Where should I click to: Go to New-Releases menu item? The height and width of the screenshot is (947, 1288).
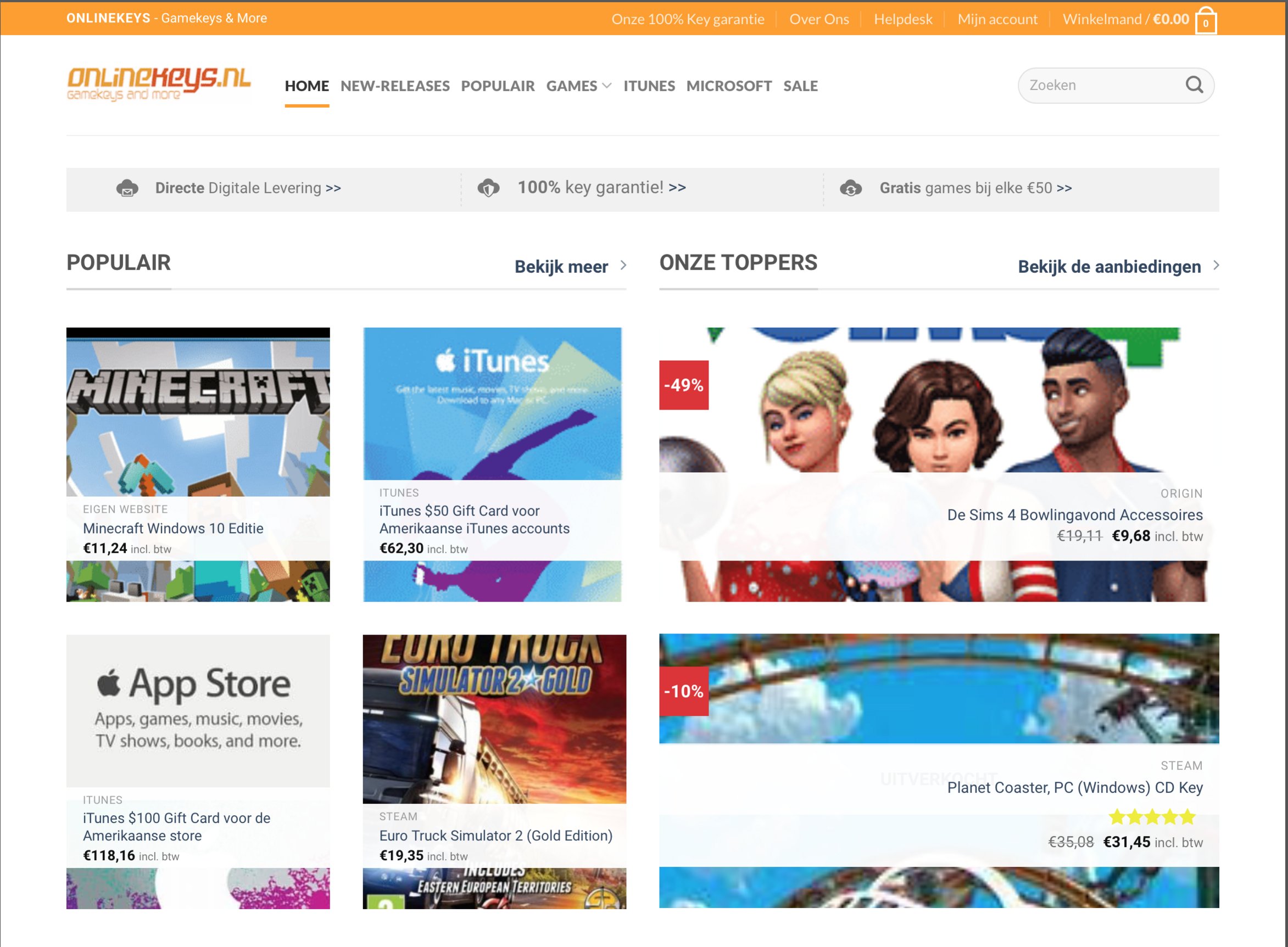pyautogui.click(x=395, y=86)
